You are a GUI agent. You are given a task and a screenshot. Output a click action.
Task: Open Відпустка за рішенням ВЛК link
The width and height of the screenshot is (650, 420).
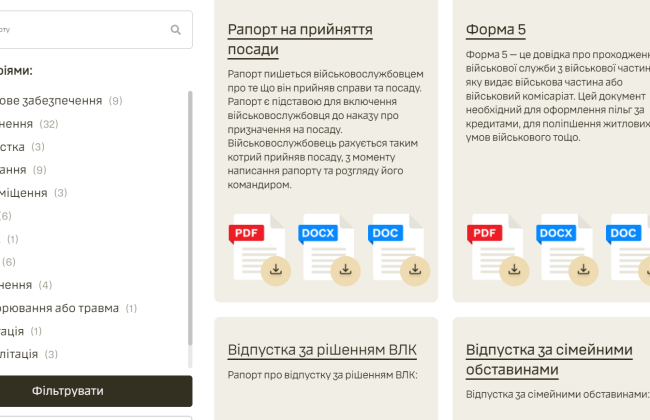coord(322,350)
